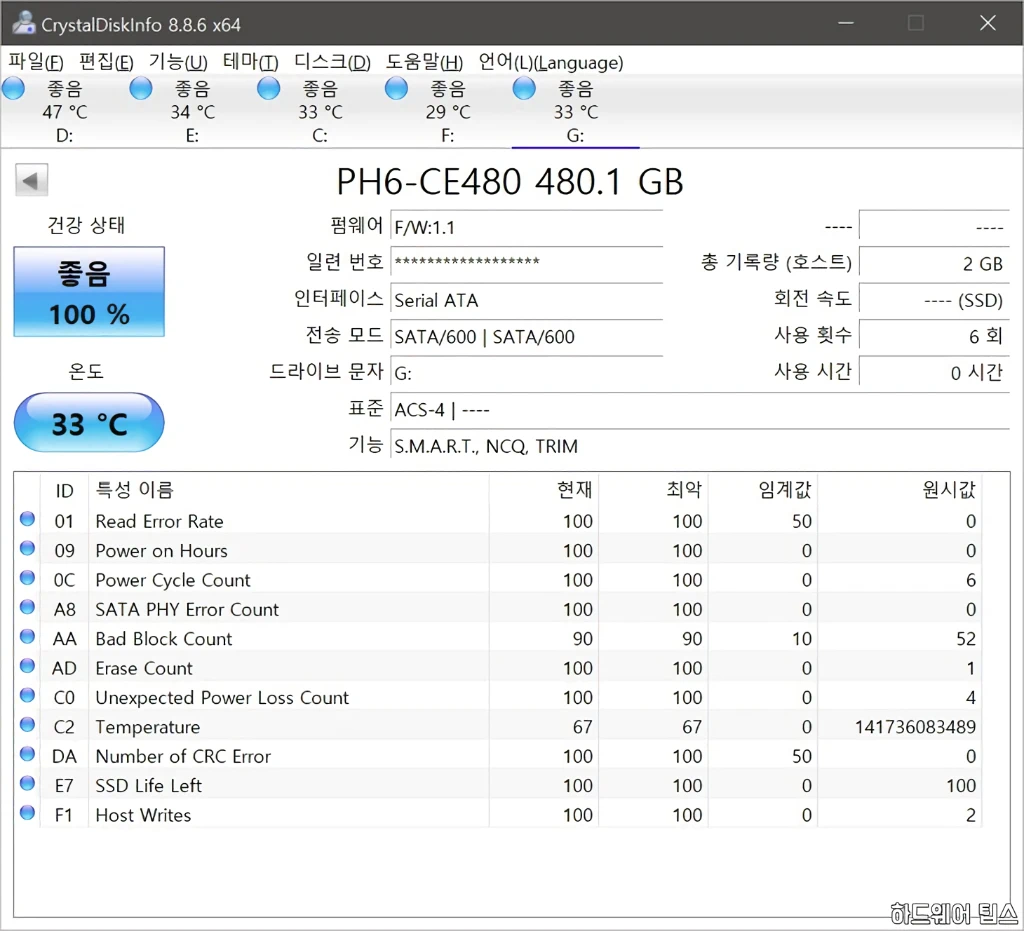Click the 좋음 100 % health status button

[89, 292]
